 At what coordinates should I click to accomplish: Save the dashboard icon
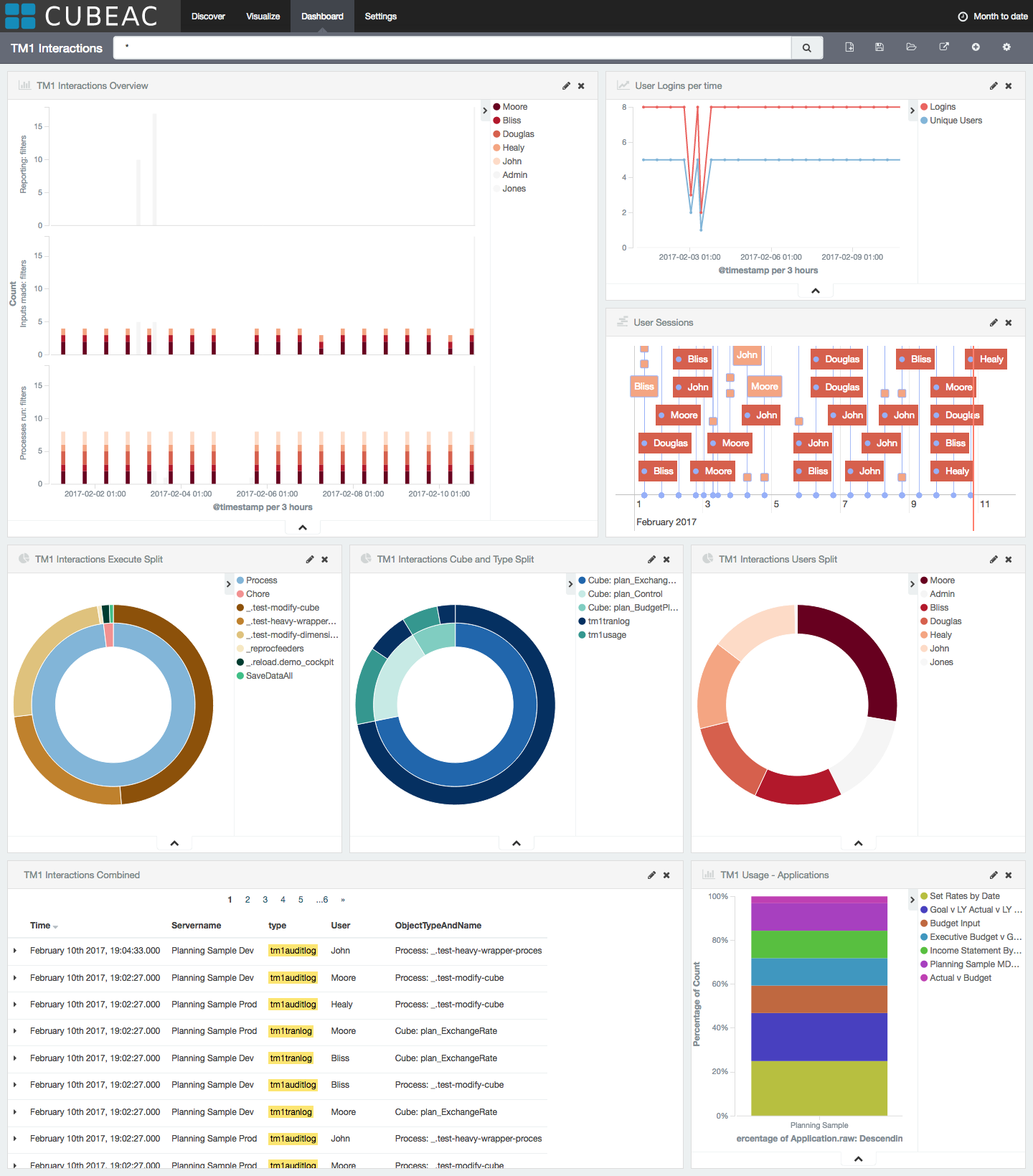point(879,47)
